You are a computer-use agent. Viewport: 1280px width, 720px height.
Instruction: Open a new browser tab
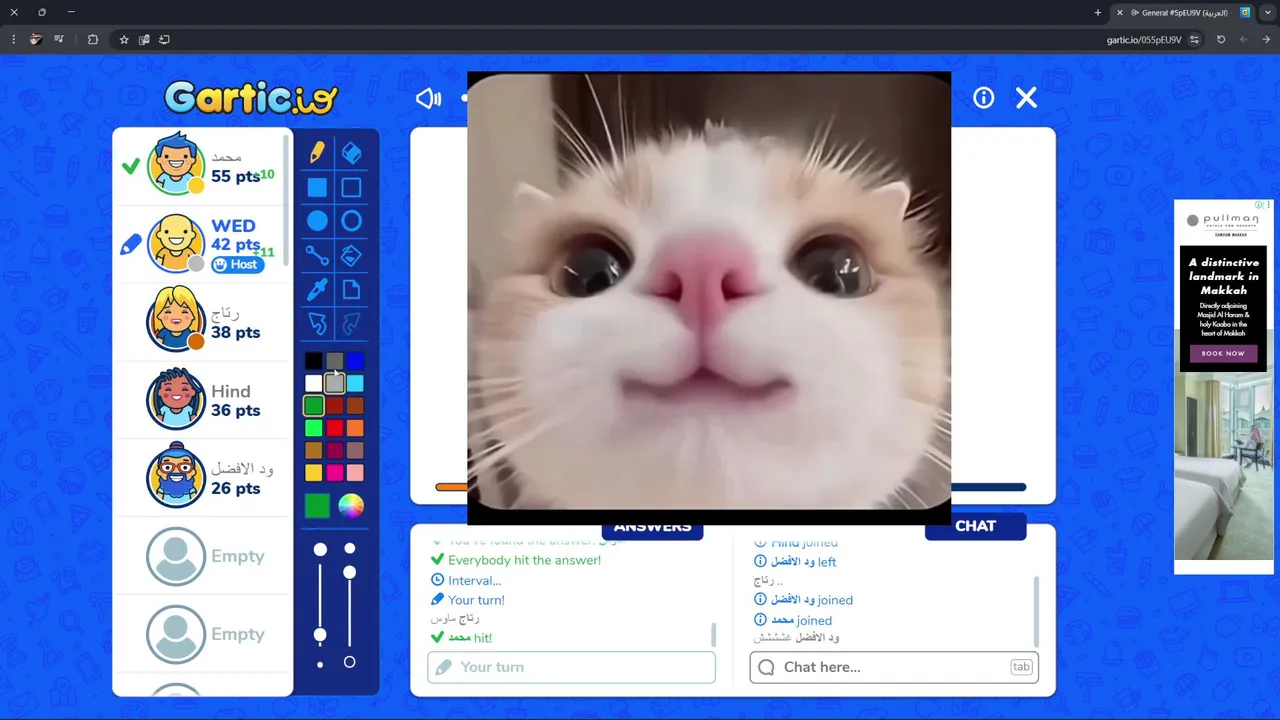click(x=1098, y=13)
